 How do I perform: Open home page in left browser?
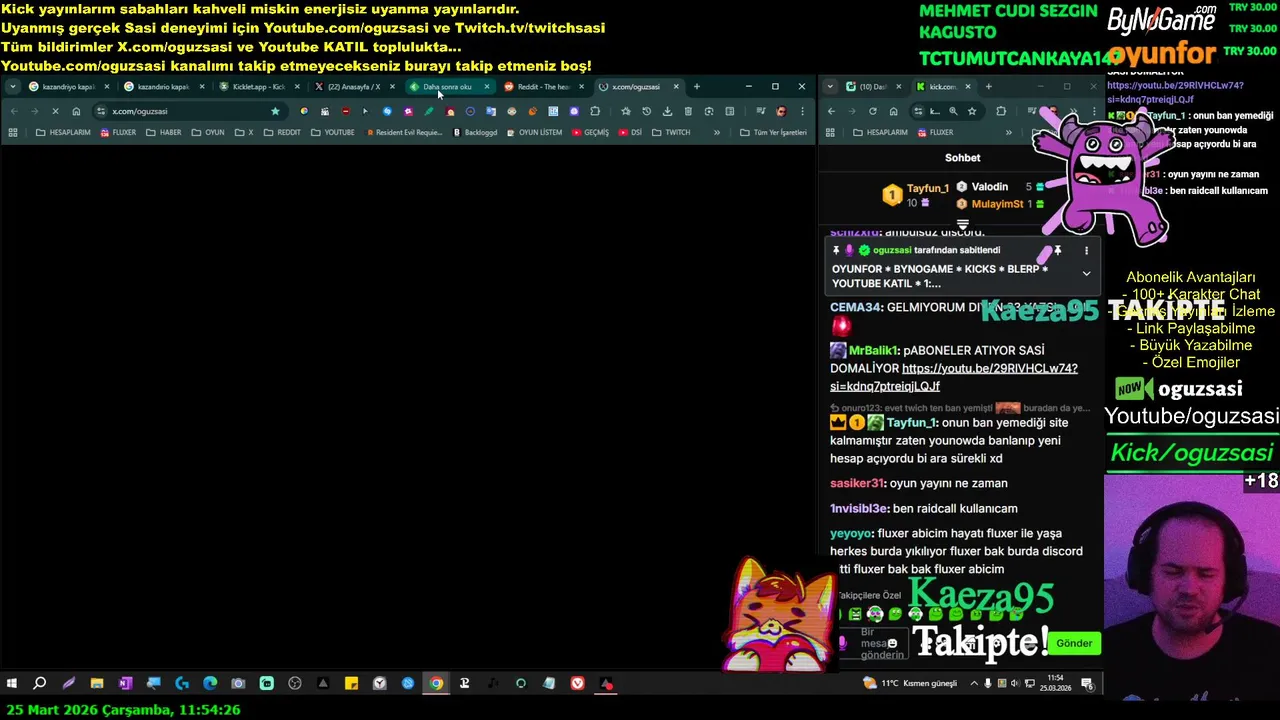tap(76, 111)
